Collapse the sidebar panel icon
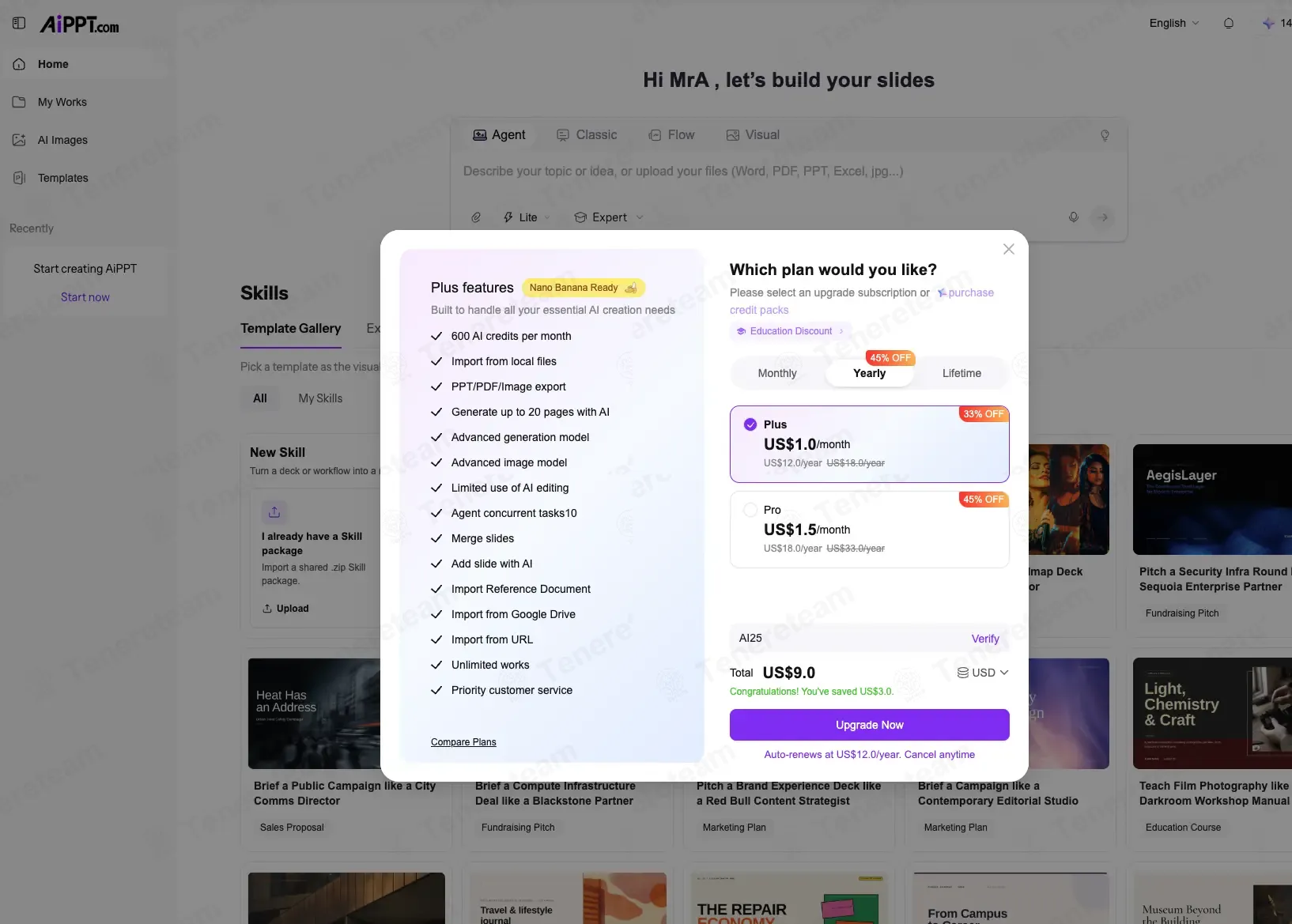The width and height of the screenshot is (1292, 924). 19,24
